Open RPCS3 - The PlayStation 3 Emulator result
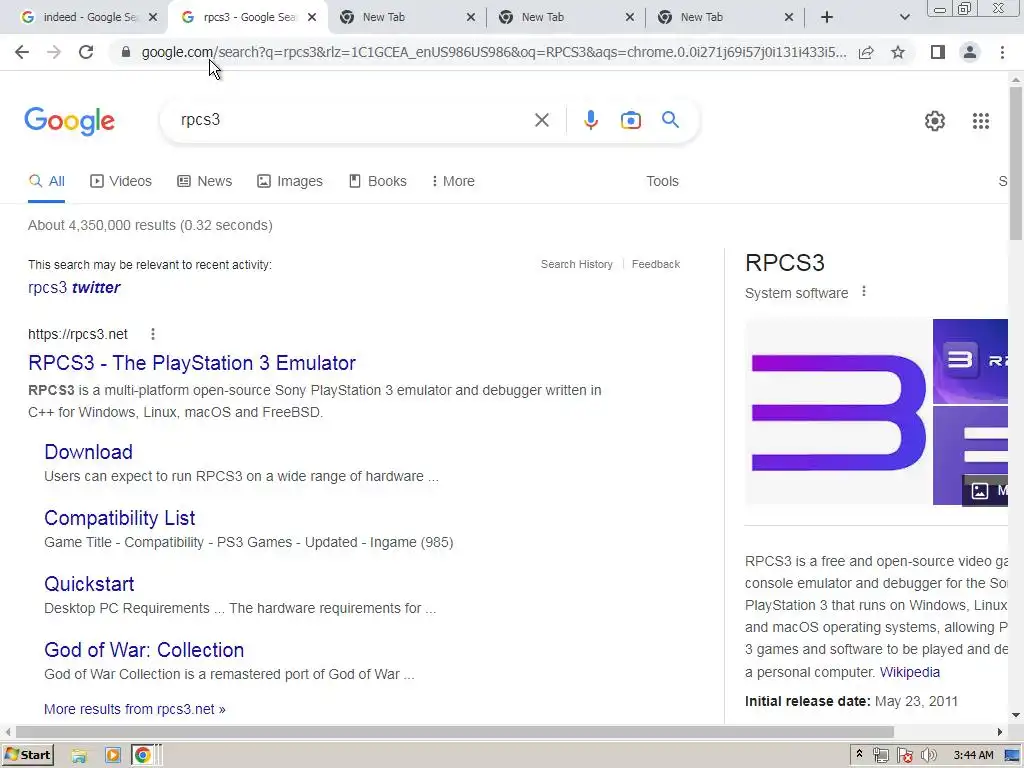The height and width of the screenshot is (768, 1024). [192, 363]
